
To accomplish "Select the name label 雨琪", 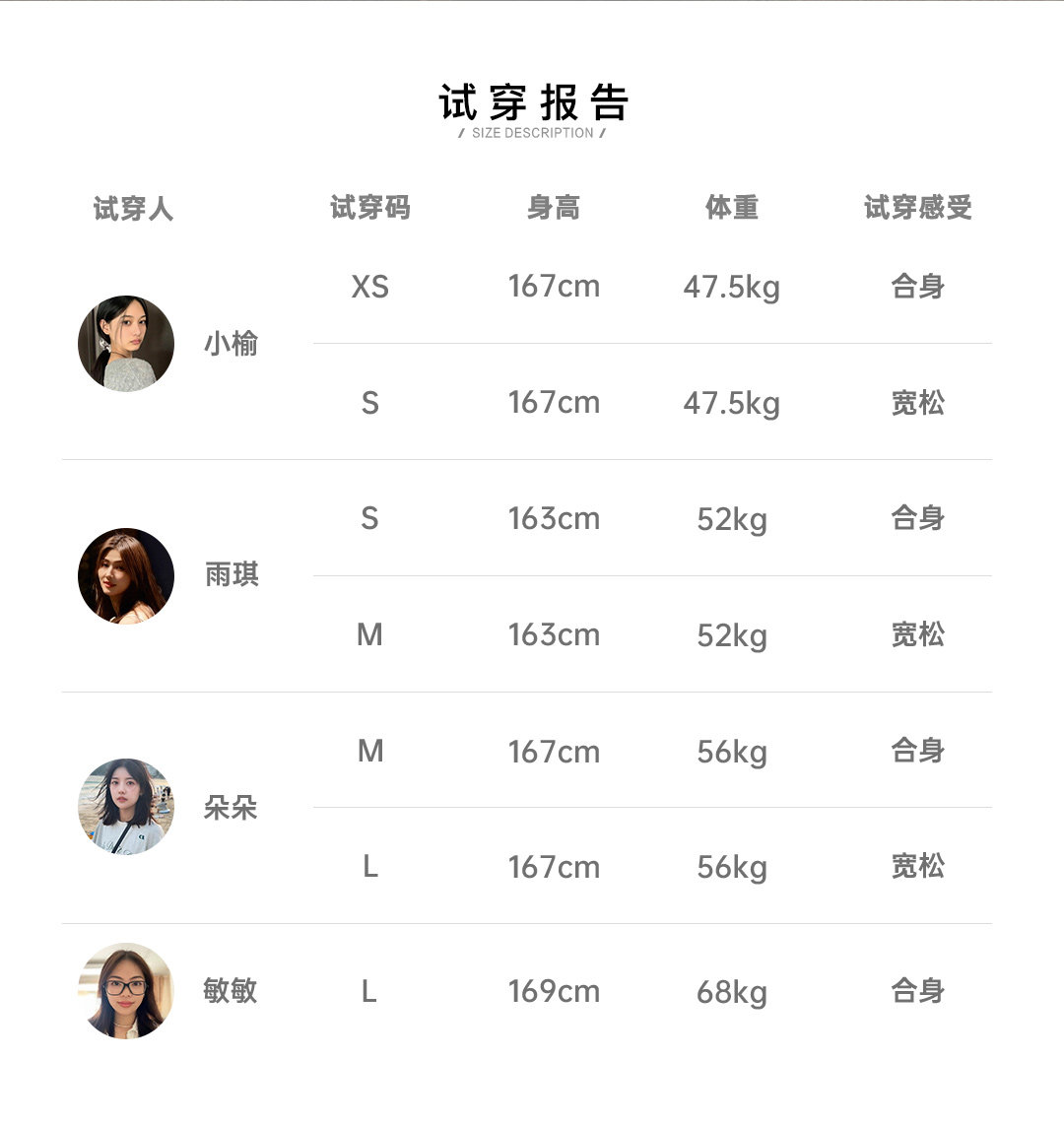I will click(232, 574).
